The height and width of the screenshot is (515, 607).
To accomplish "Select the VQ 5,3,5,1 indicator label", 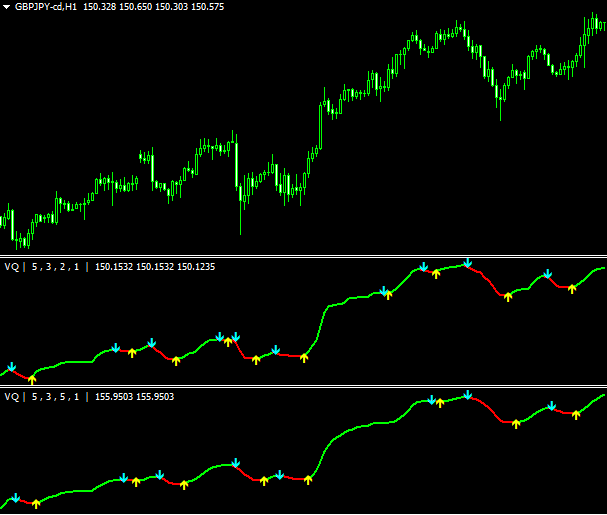I will (x=42, y=397).
